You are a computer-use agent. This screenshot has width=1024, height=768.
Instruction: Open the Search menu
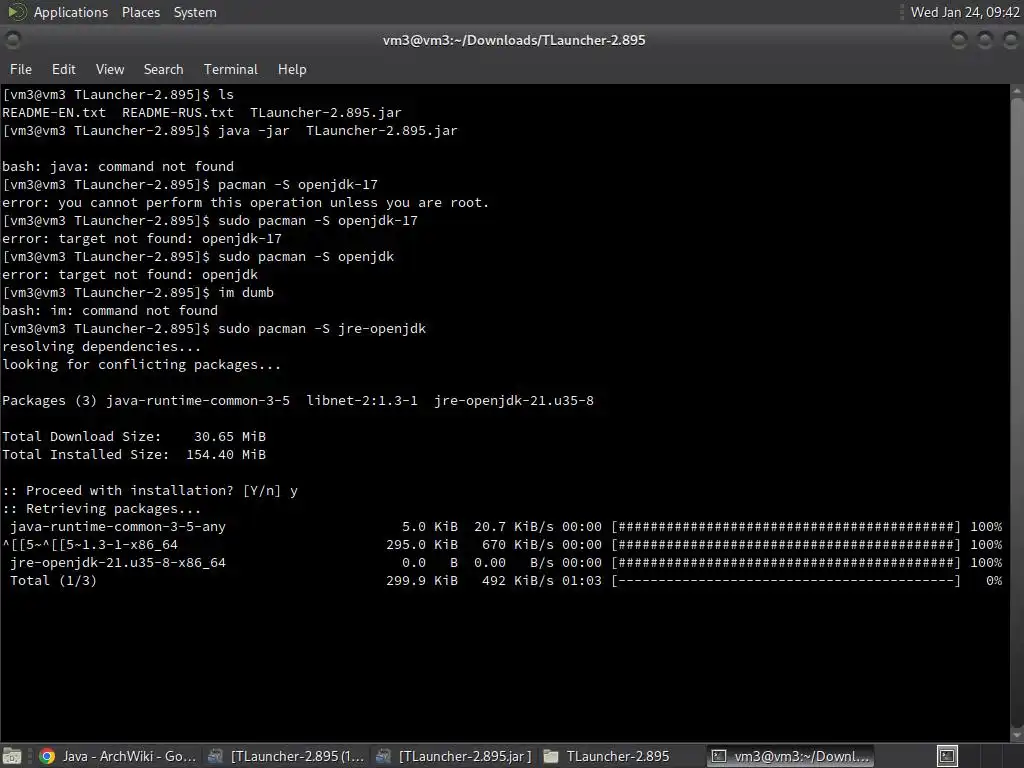tap(163, 69)
